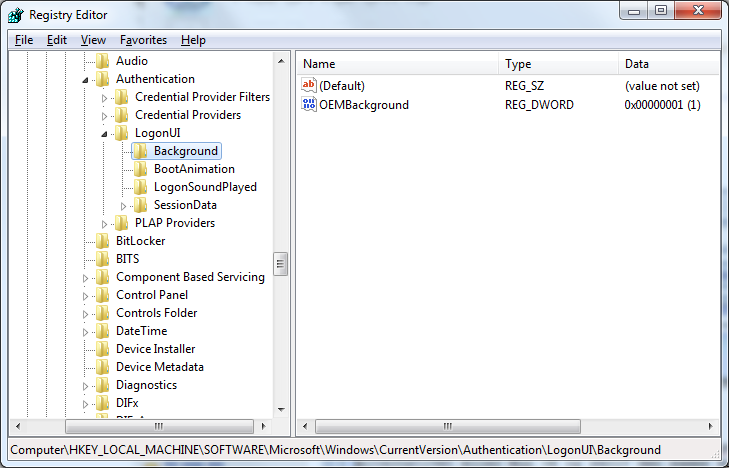This screenshot has width=729, height=468.
Task: Click the tree pane scroll up arrow
Action: point(281,61)
